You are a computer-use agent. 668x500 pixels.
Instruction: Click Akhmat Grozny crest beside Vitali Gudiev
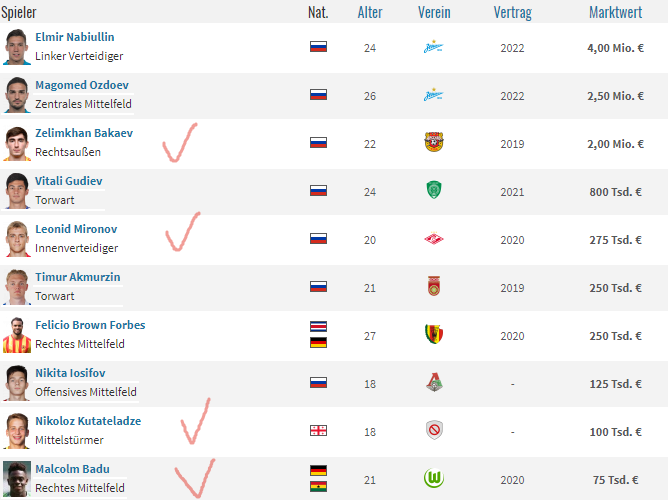click(x=434, y=190)
